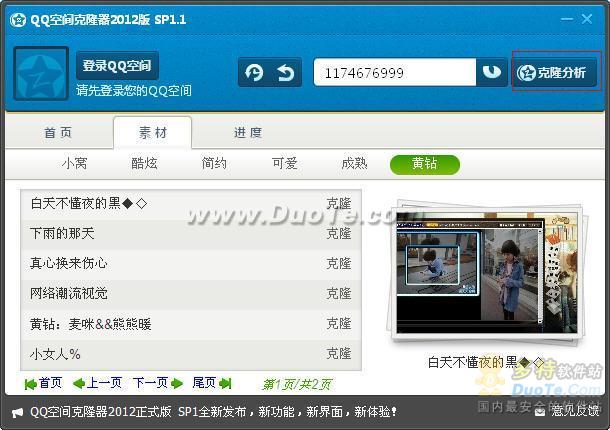
Task: Select the 黄钻 category pill
Action: pos(425,164)
